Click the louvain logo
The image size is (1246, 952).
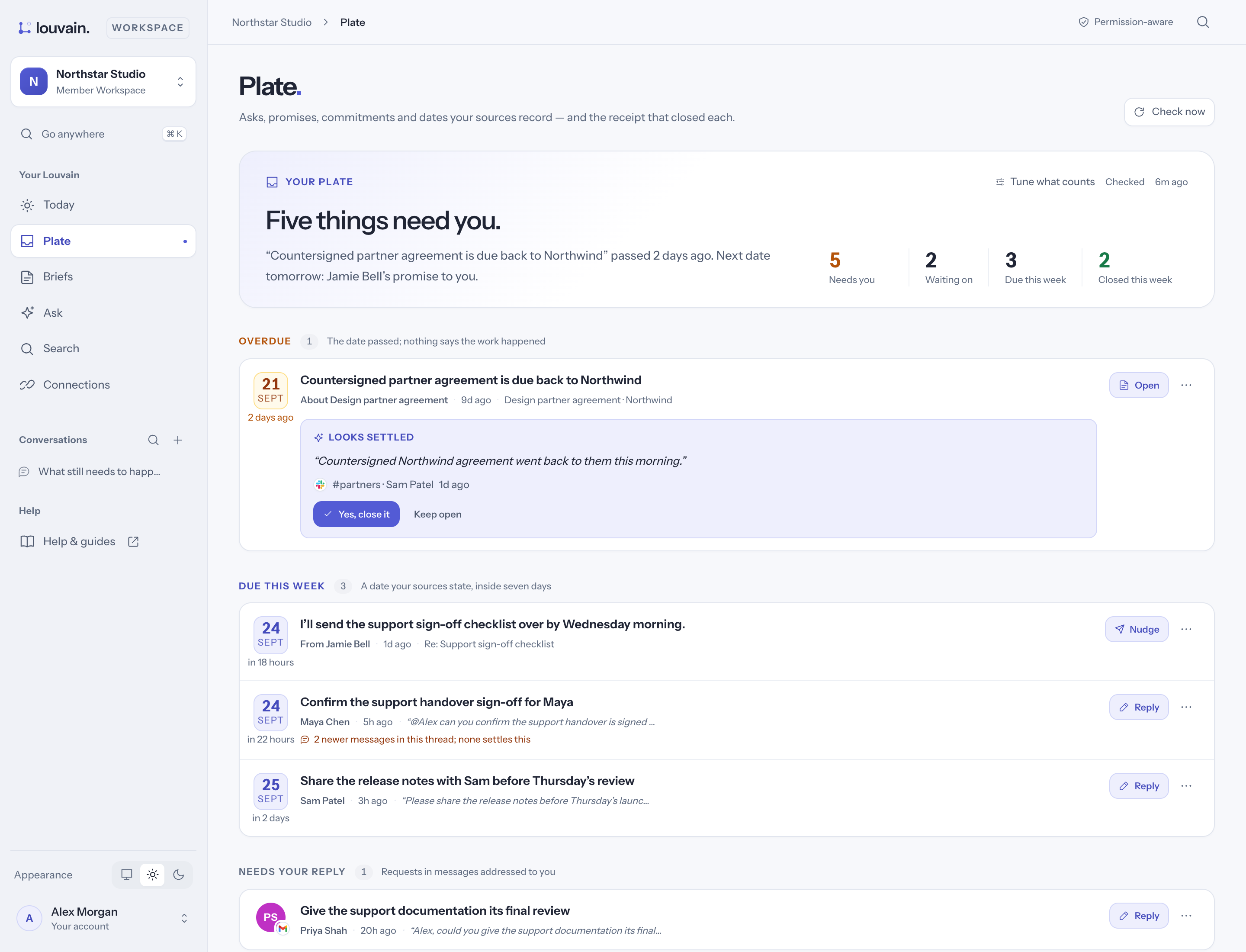coord(54,27)
